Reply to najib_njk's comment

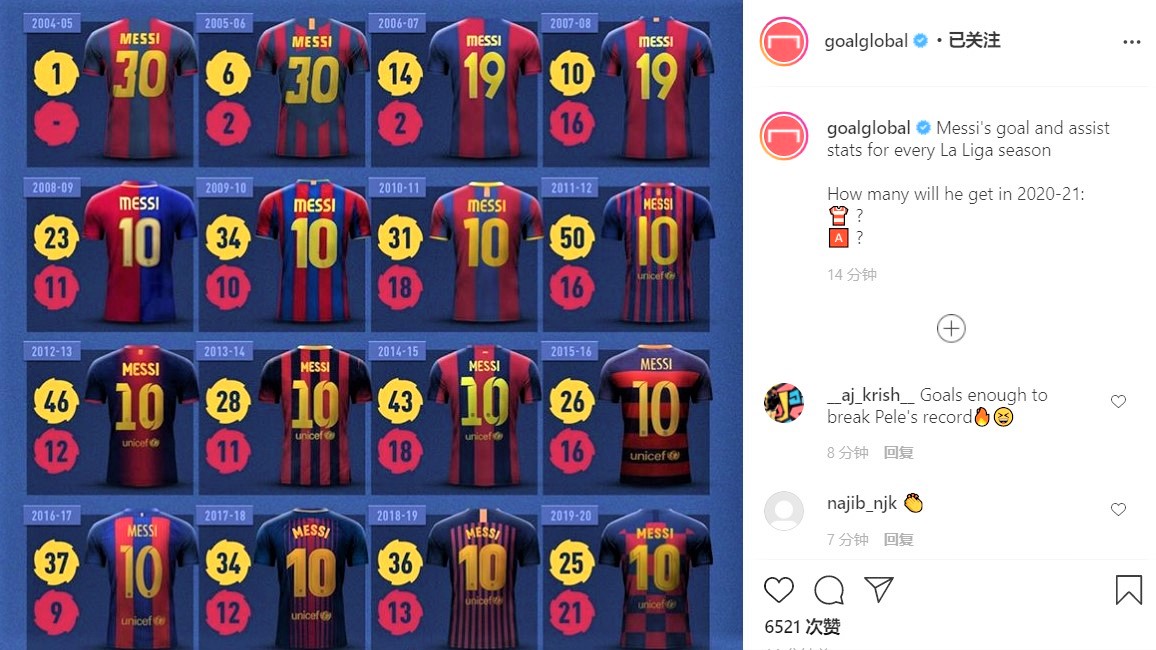click(898, 539)
